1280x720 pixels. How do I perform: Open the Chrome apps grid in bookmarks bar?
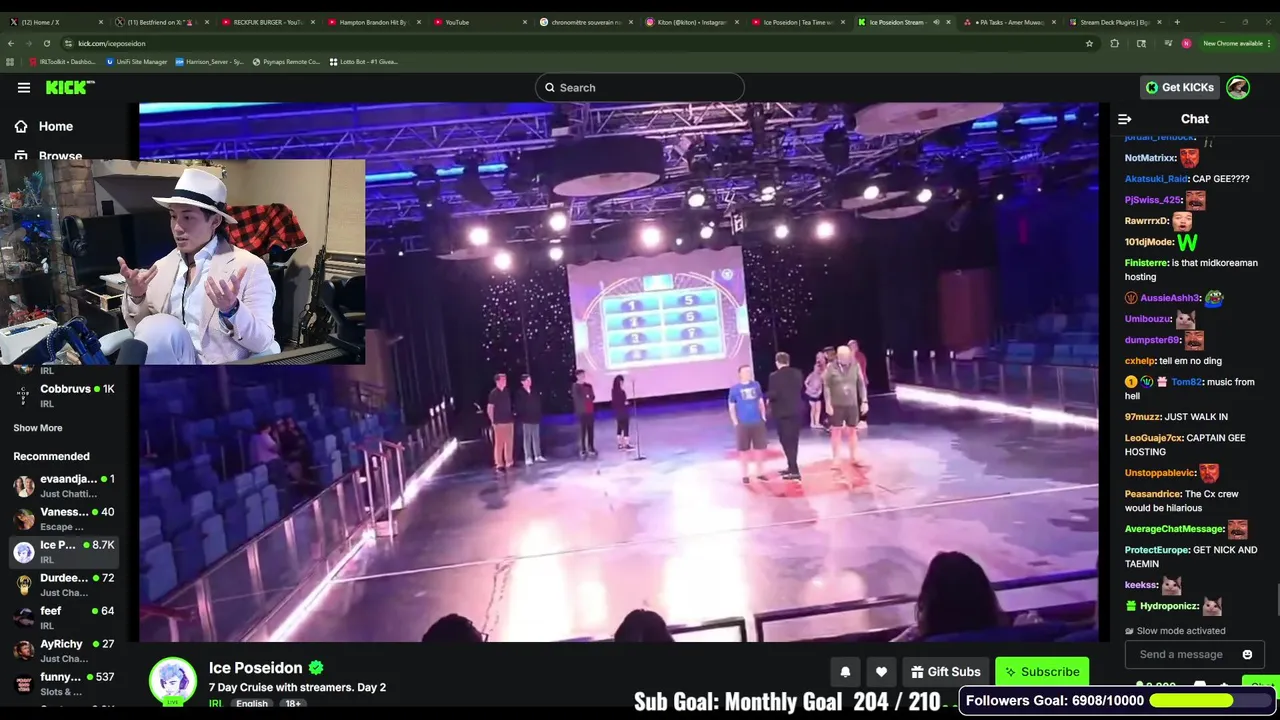click(x=10, y=61)
